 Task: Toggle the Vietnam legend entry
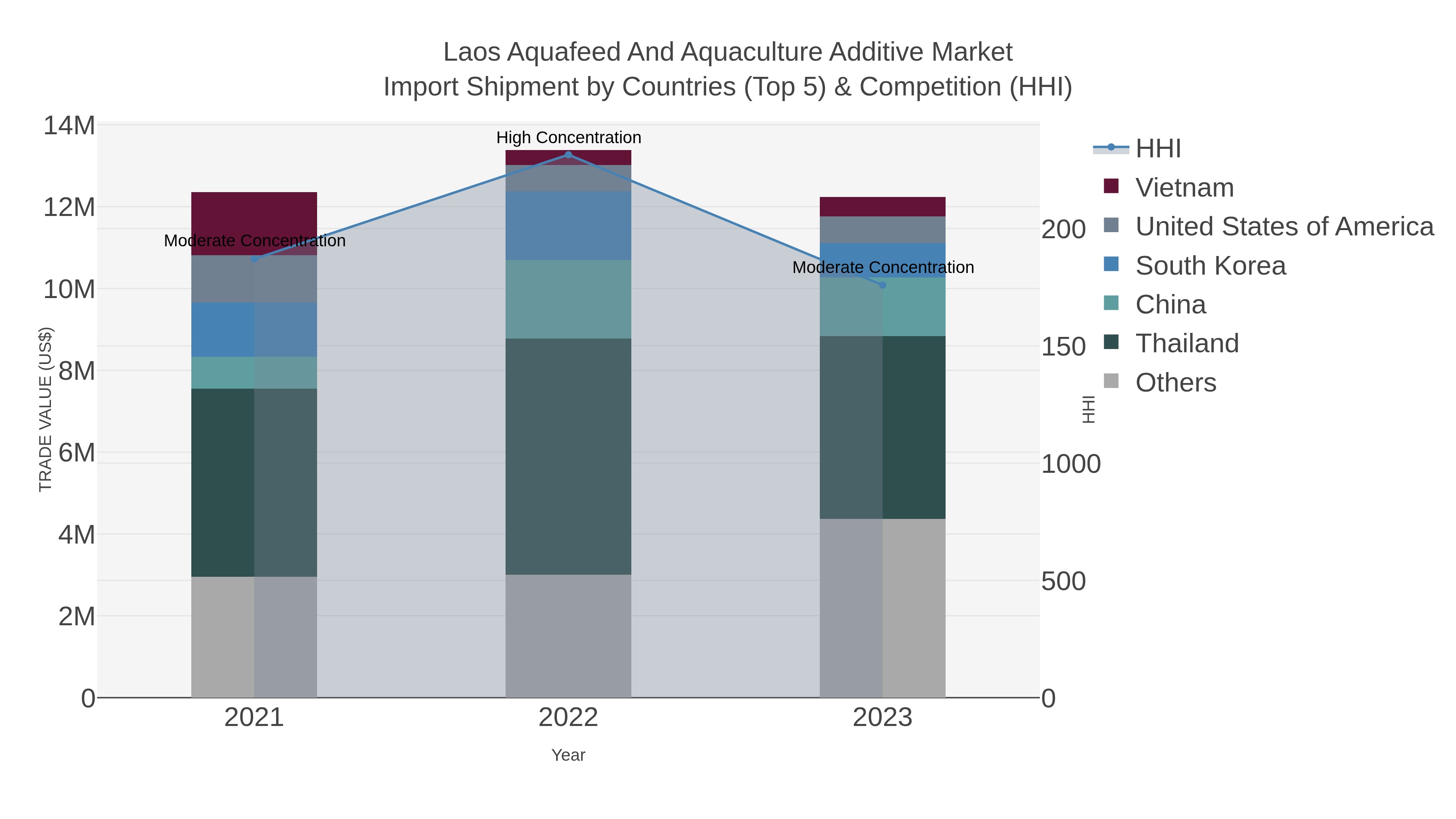pos(1168,187)
